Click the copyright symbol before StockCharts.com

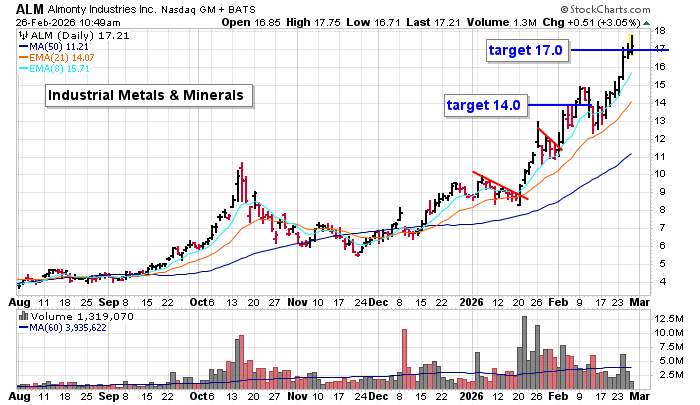point(573,8)
